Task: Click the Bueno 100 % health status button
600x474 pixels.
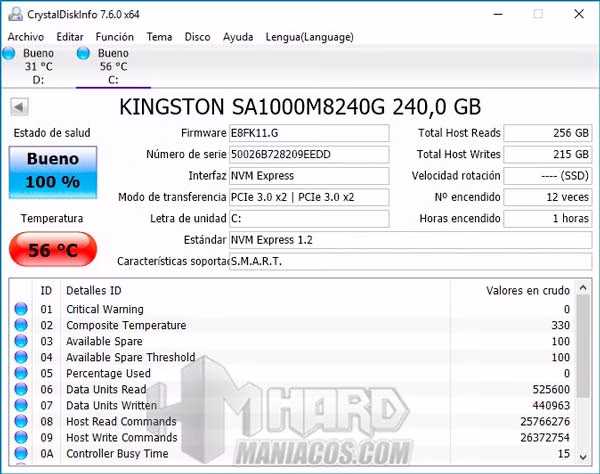Action: (x=53, y=170)
